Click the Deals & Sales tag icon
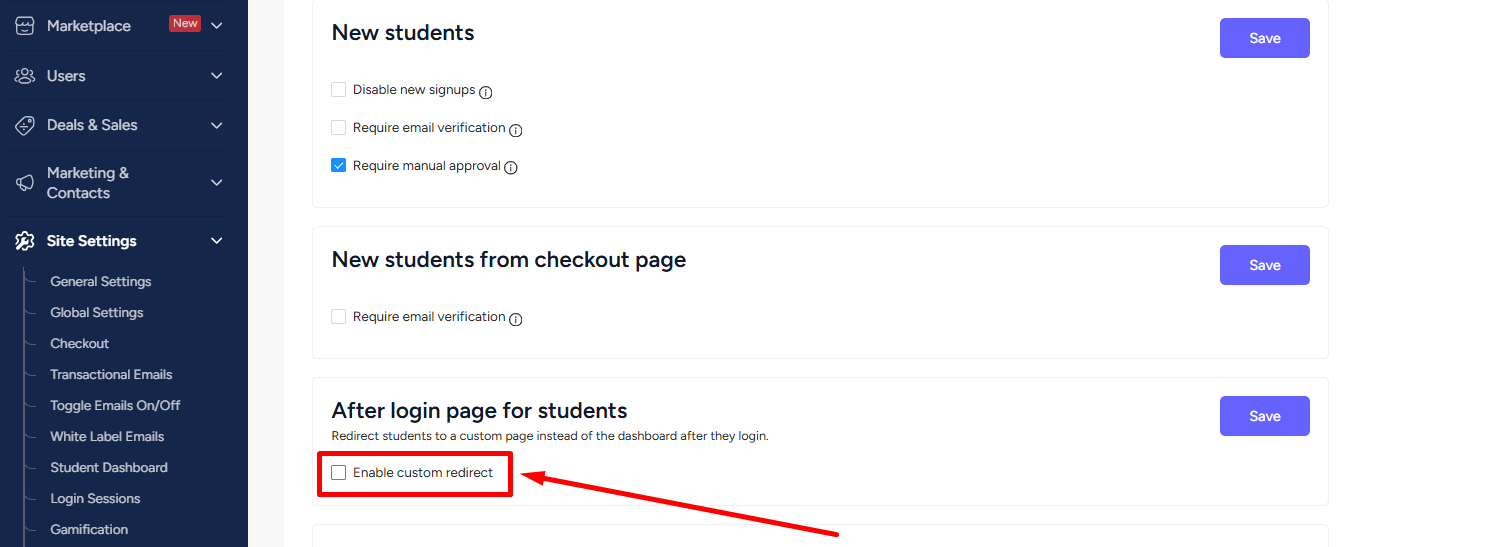The width and height of the screenshot is (1495, 547). (x=25, y=125)
